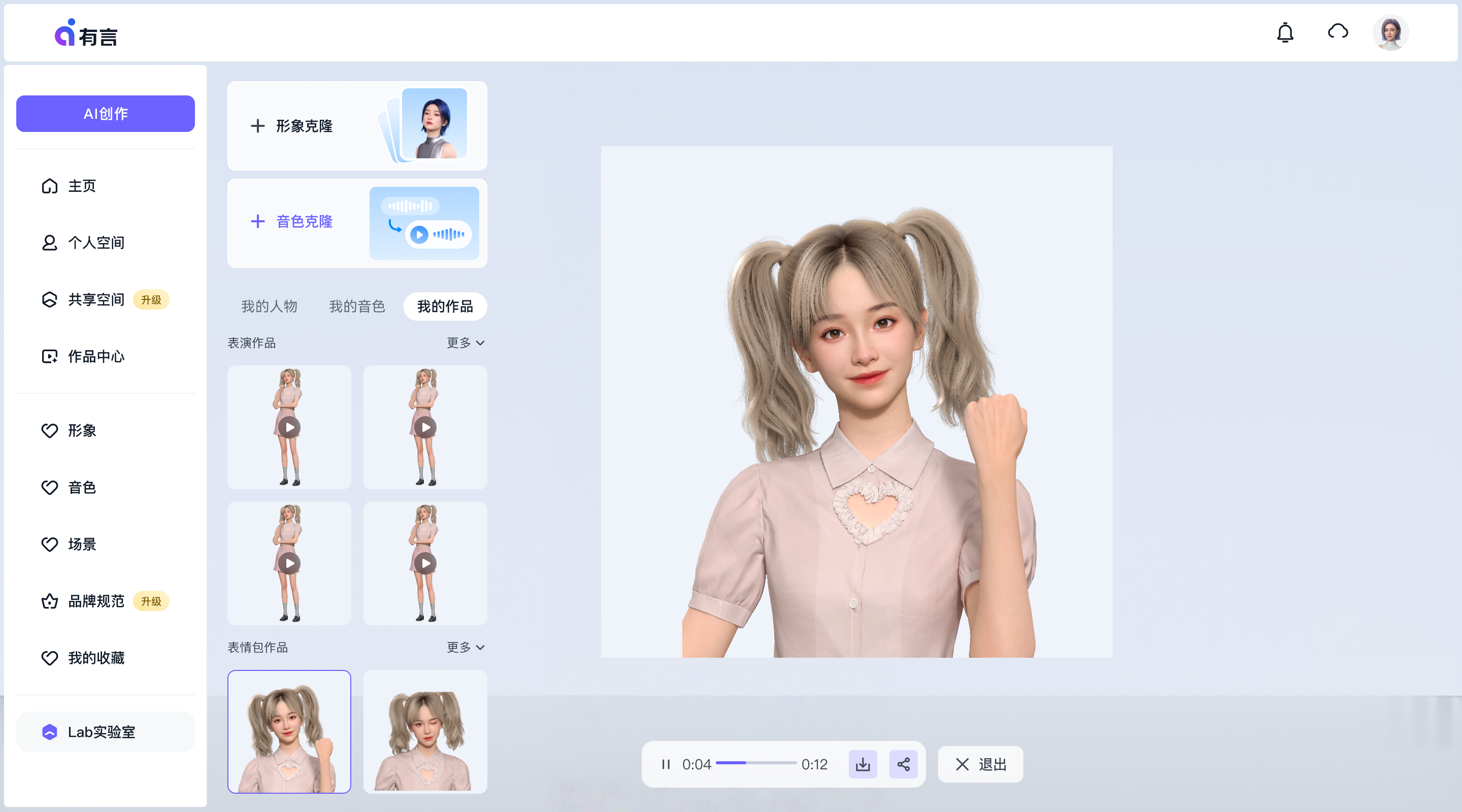The image size is (1462, 812).
Task: Open 个人空间 personal space
Action: point(95,243)
